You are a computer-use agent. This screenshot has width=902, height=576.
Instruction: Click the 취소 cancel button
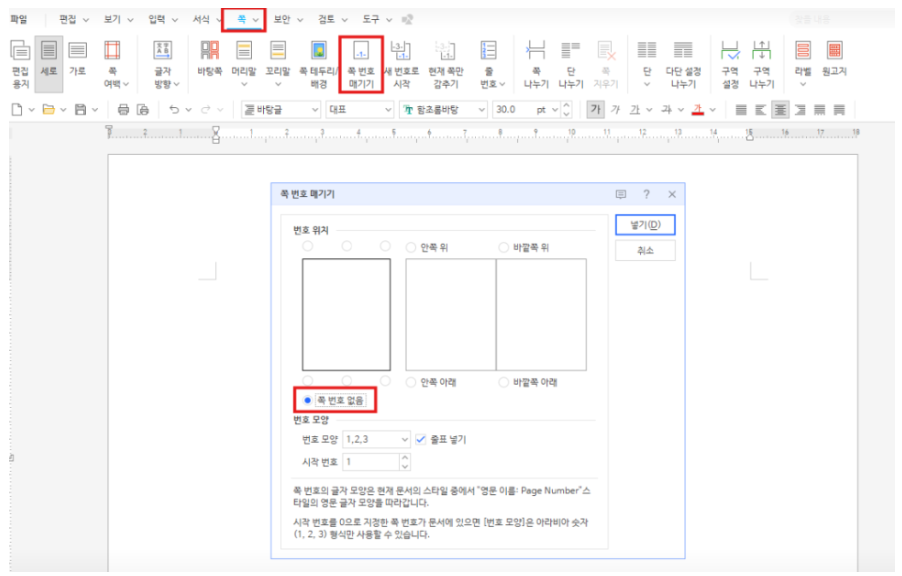point(645,251)
